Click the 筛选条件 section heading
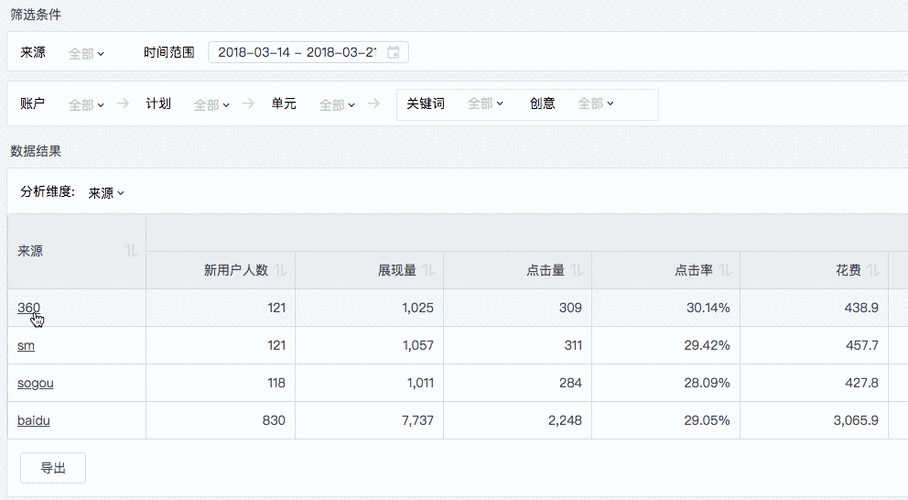 click(x=35, y=14)
